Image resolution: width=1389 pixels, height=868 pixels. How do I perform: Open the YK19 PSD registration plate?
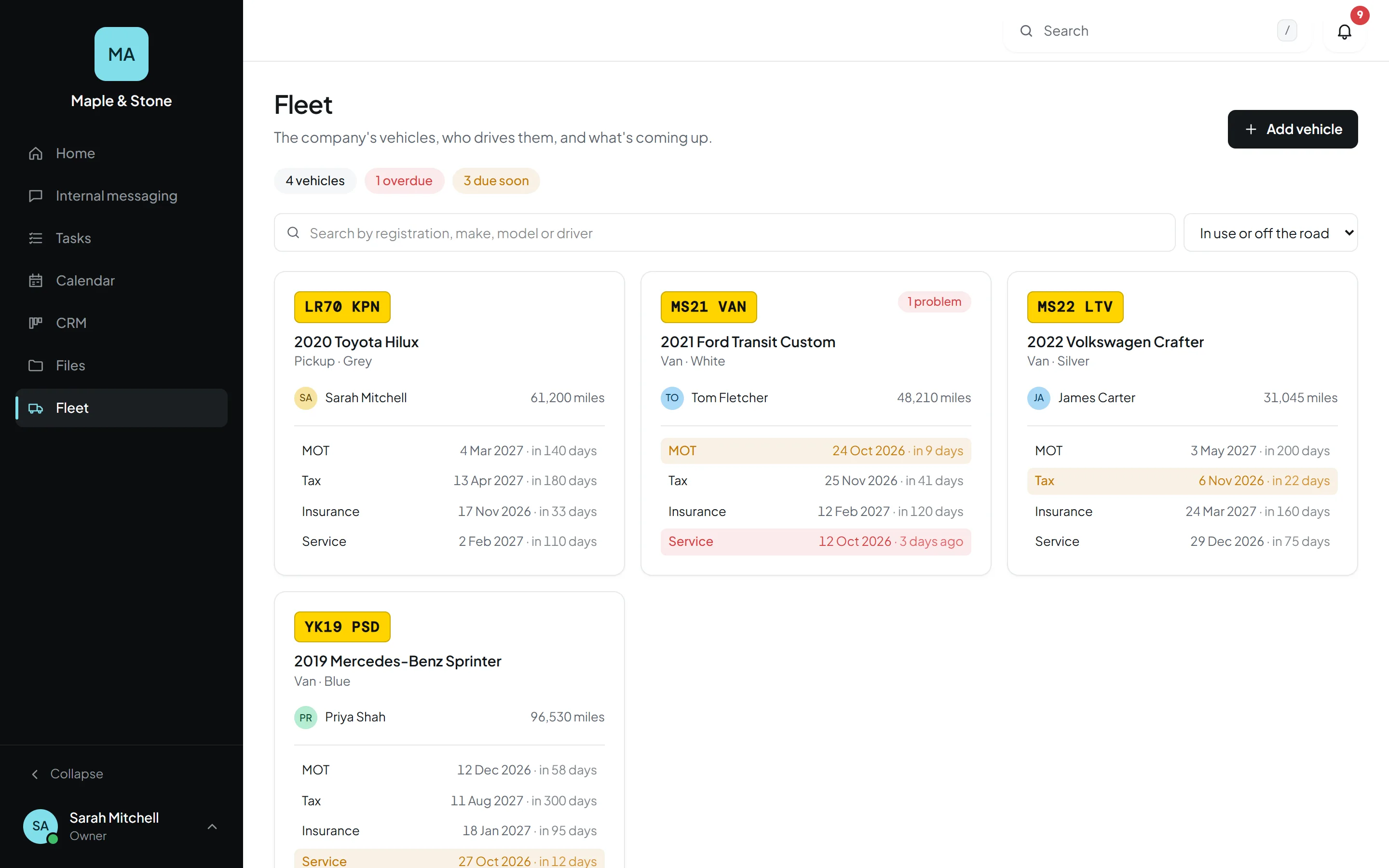[x=342, y=627]
